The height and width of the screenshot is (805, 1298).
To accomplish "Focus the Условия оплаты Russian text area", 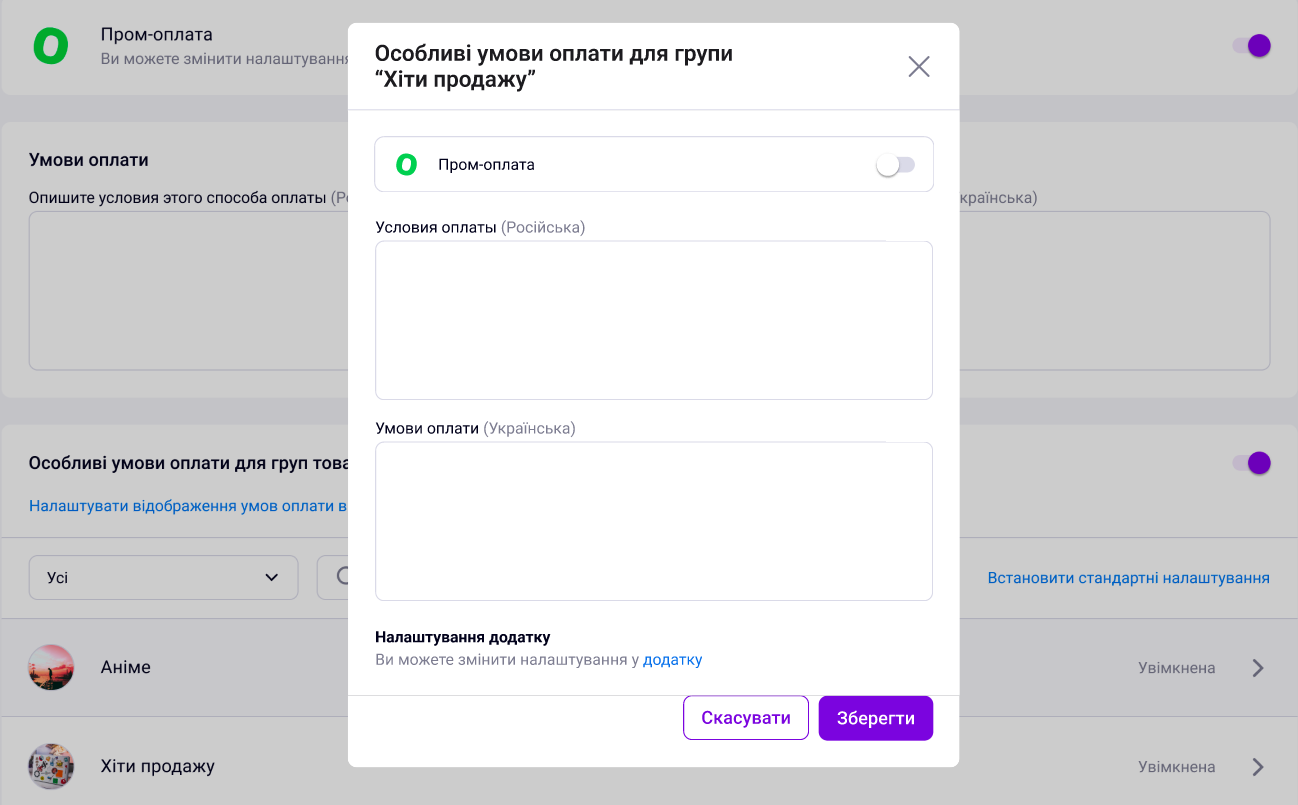I will pos(654,320).
